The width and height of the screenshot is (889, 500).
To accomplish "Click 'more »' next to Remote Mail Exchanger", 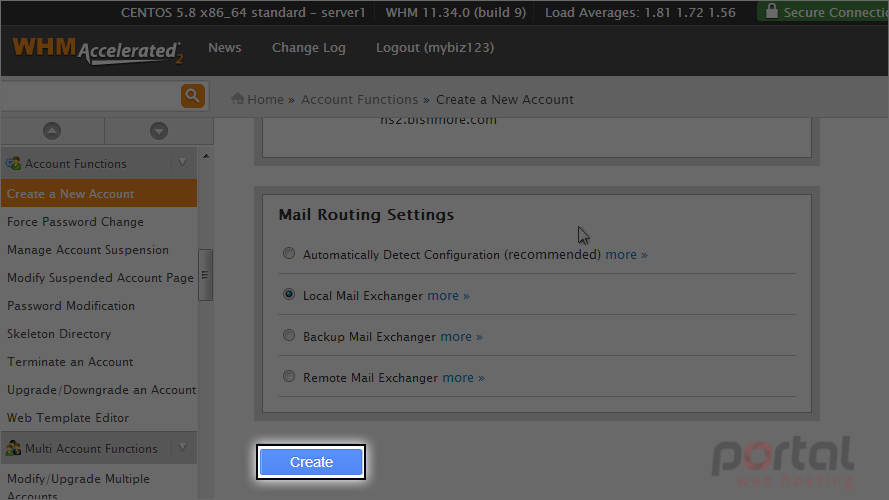I will point(463,378).
